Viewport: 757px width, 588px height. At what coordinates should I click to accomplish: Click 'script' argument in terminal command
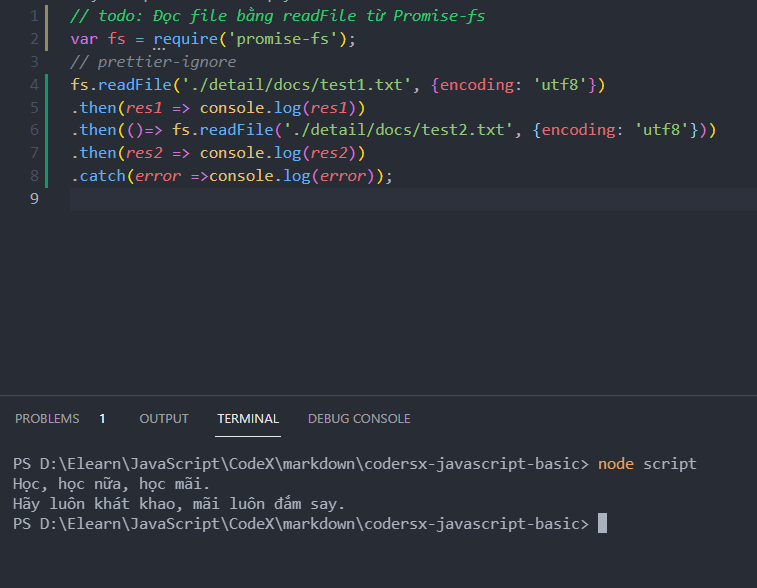coord(670,464)
